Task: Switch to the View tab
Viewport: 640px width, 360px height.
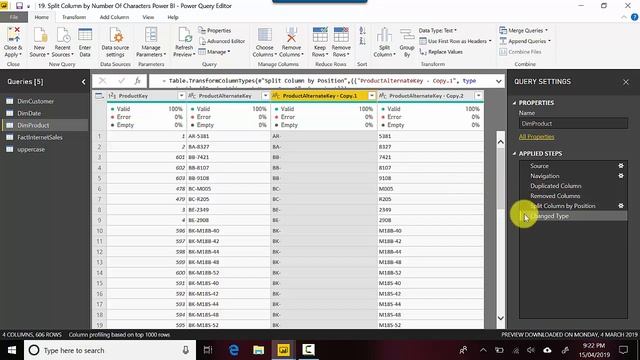Action: click(x=148, y=17)
